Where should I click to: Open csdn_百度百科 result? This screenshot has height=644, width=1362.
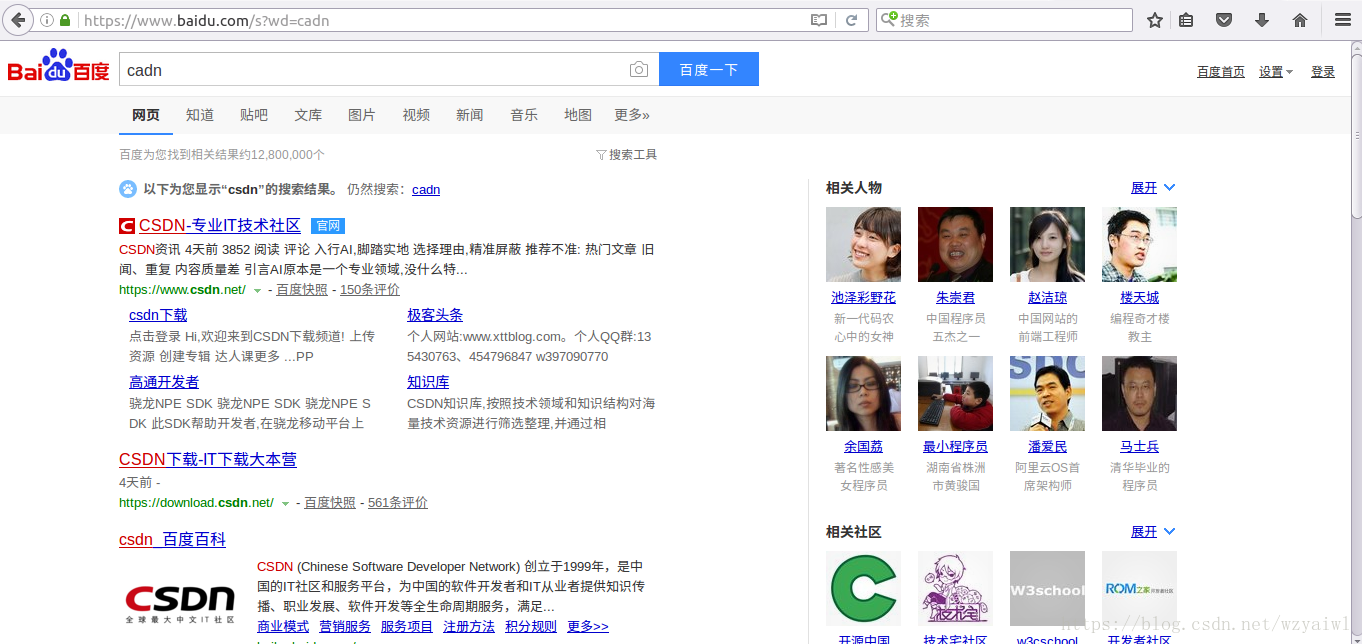pyautogui.click(x=172, y=540)
